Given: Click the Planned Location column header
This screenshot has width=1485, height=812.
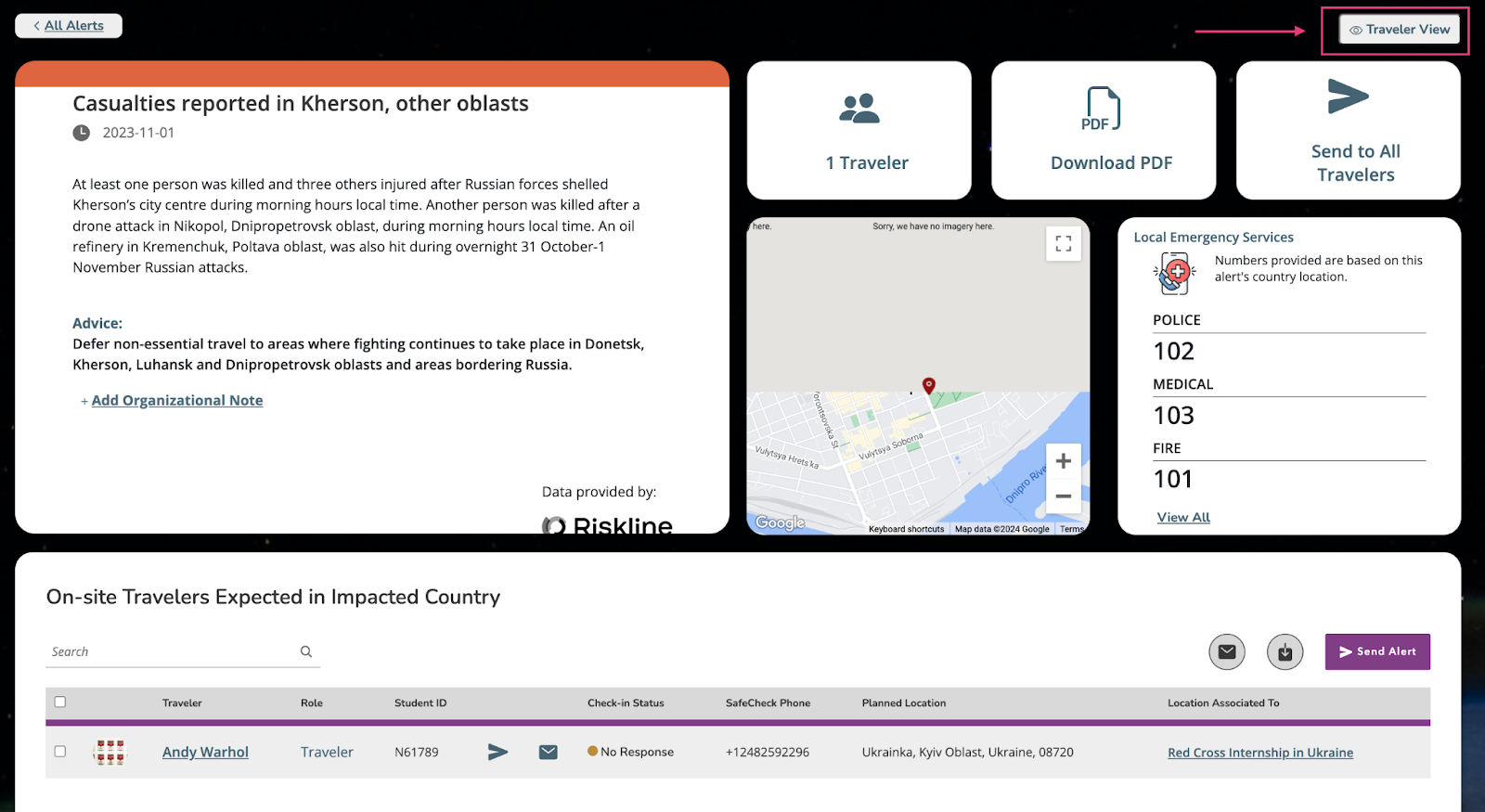Looking at the screenshot, I should [904, 703].
